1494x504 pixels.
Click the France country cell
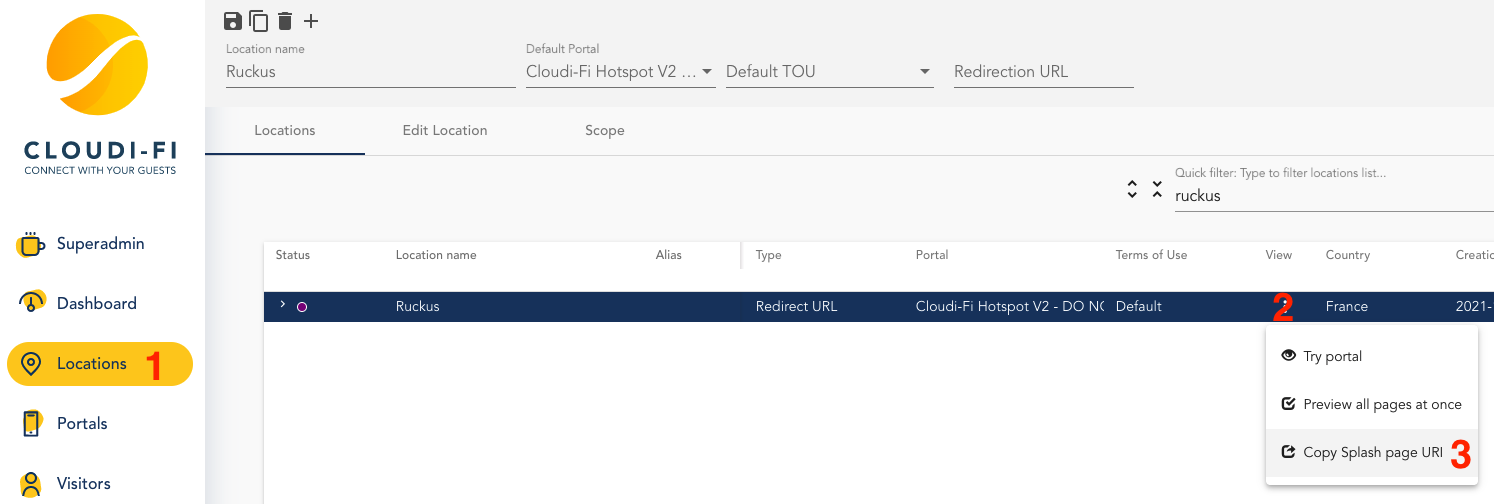click(x=1347, y=307)
